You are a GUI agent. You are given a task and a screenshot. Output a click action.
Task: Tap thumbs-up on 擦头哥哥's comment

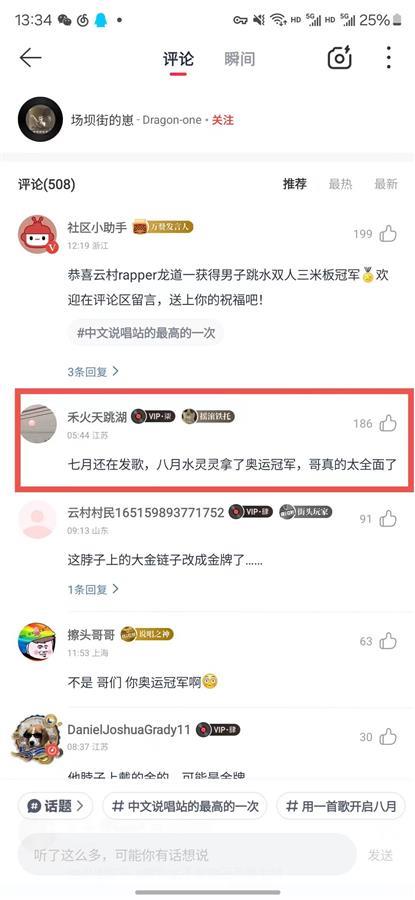[x=389, y=641]
